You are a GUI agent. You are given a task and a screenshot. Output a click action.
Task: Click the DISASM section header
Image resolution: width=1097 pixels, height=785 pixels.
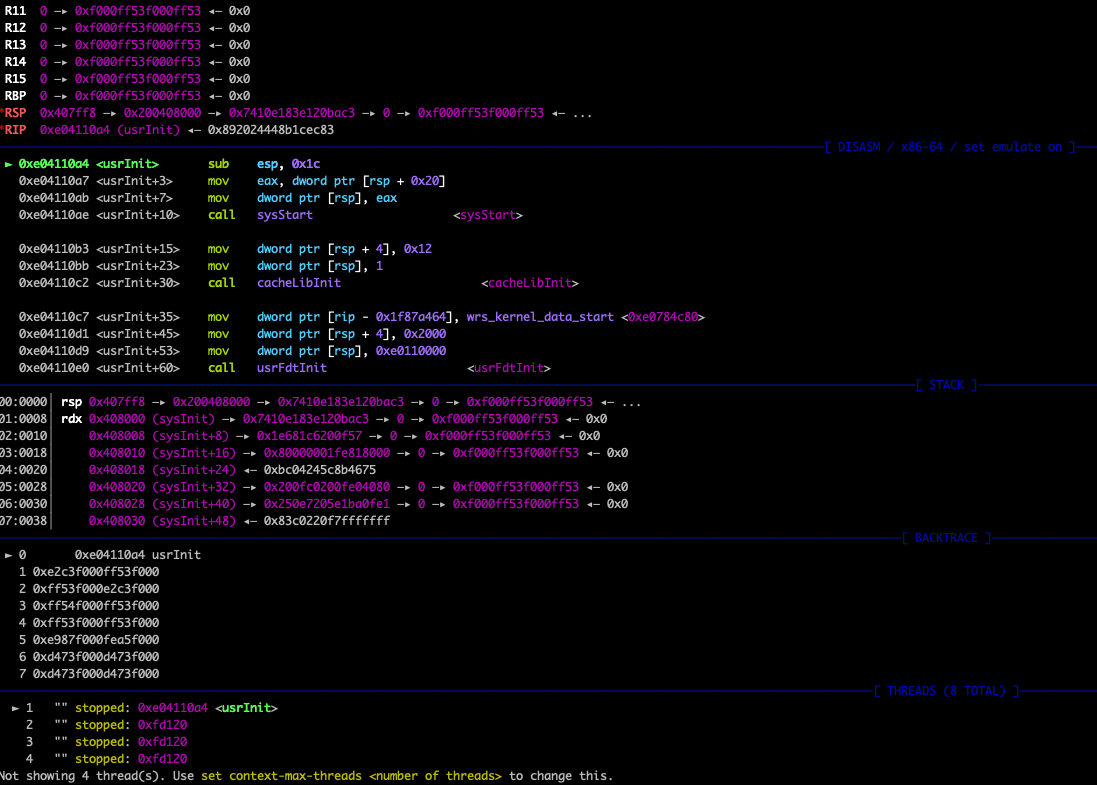click(x=950, y=147)
